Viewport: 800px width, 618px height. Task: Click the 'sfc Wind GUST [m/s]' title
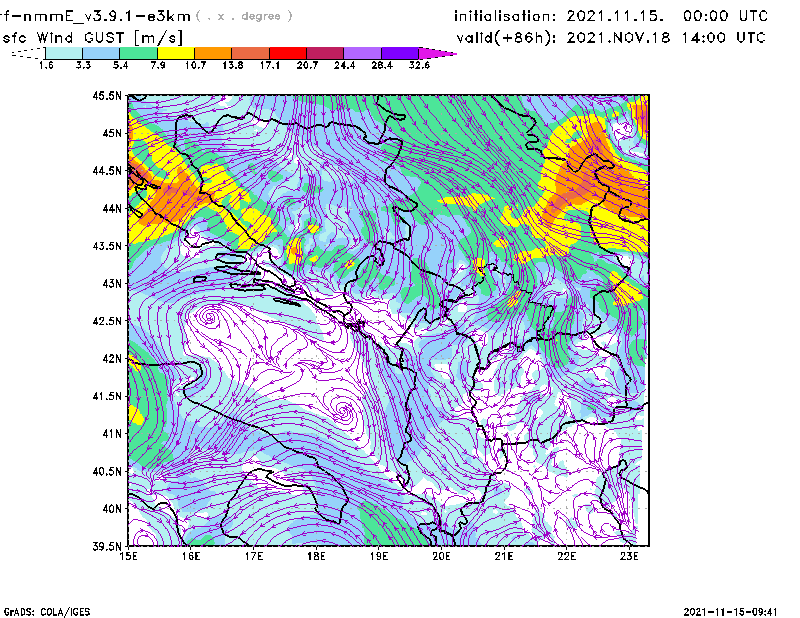coord(92,38)
